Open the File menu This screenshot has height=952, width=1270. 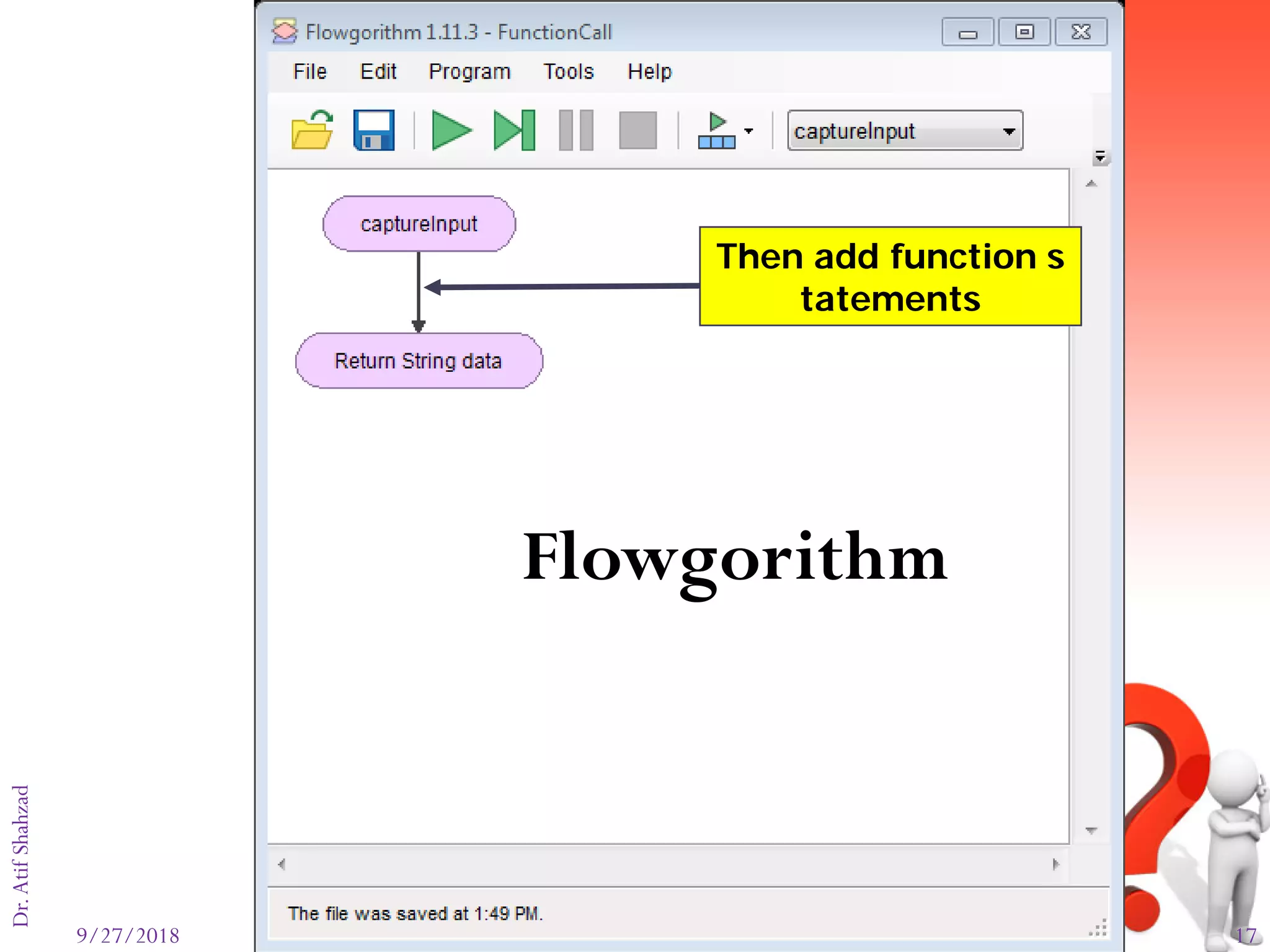(x=309, y=71)
